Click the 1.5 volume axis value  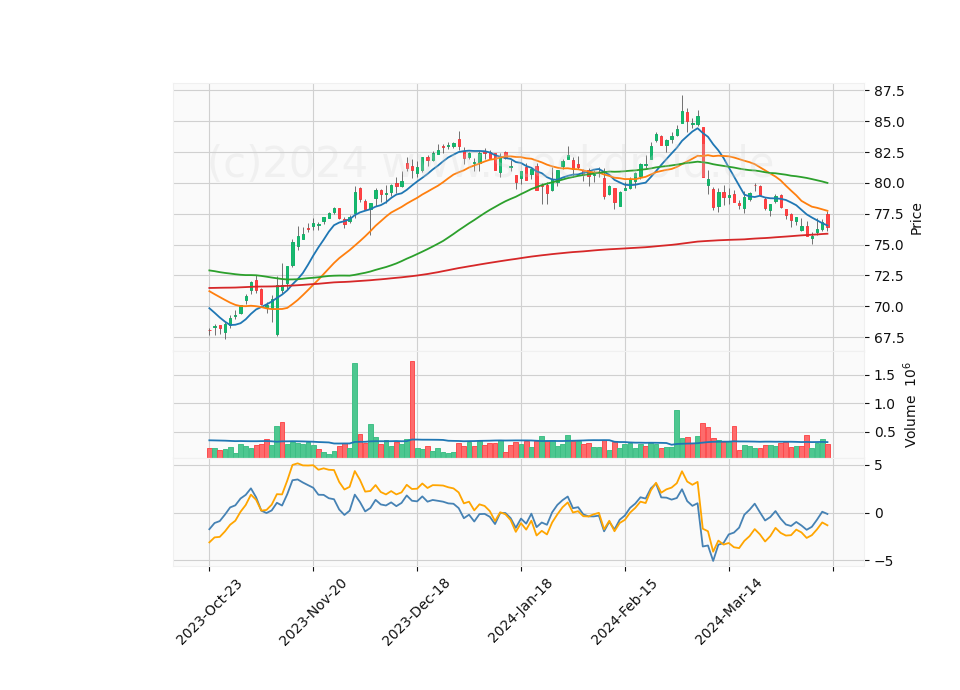pos(884,375)
